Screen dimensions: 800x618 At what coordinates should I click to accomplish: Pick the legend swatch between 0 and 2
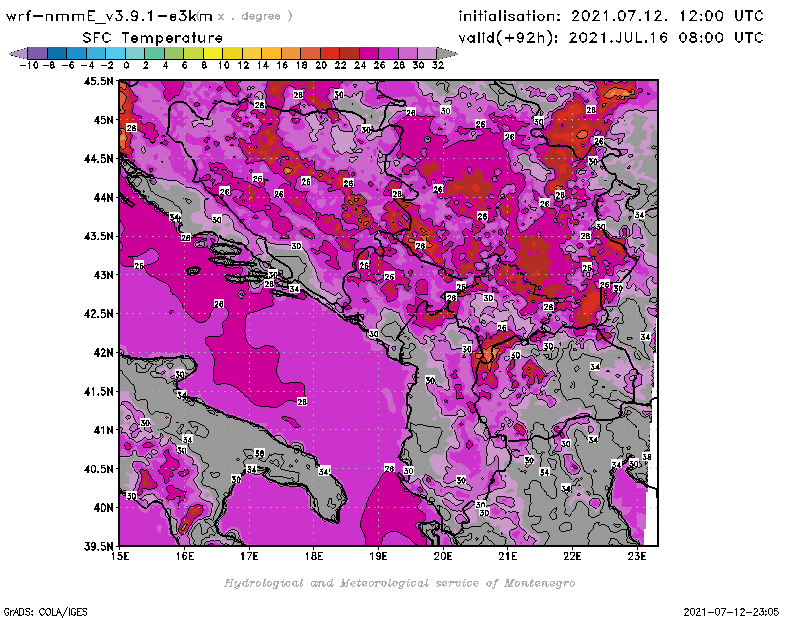coord(135,54)
